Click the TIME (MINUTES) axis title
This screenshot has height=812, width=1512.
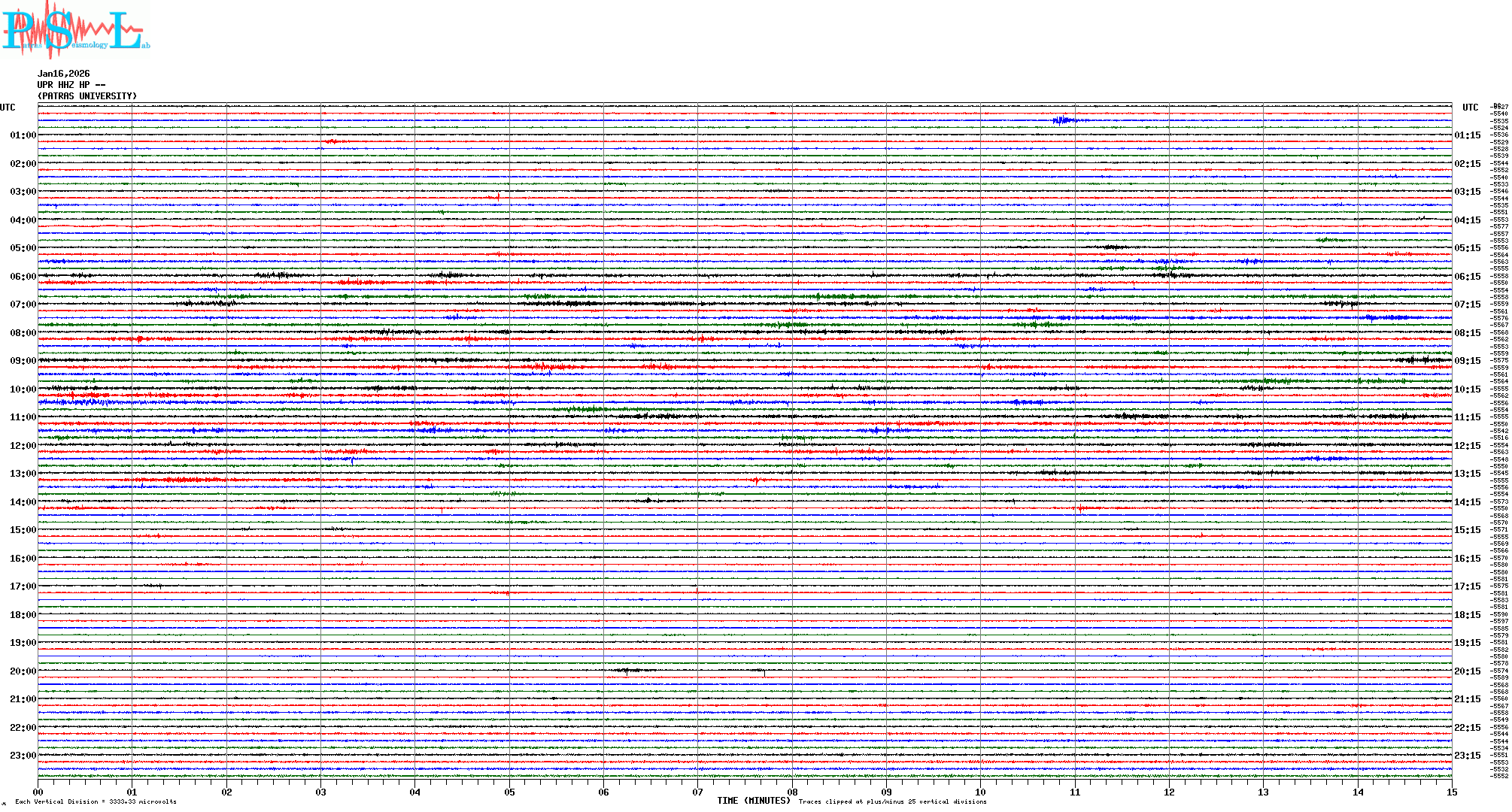(753, 801)
